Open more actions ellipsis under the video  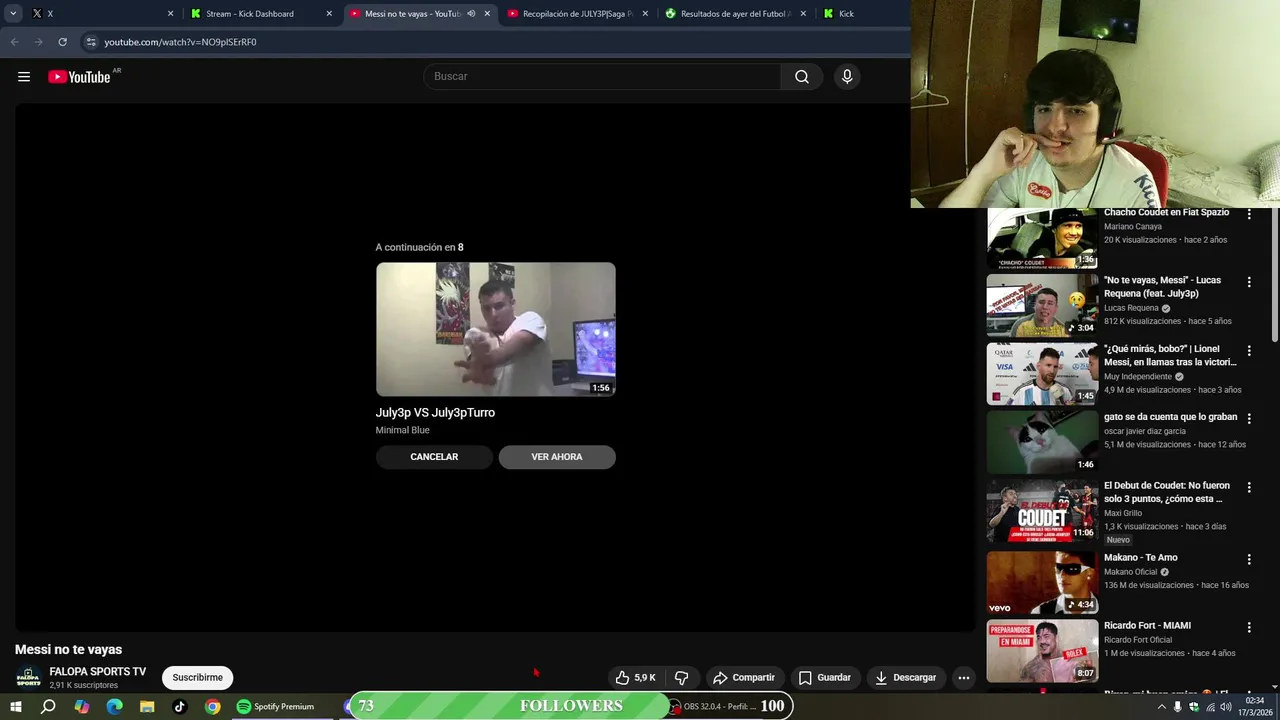pos(964,677)
